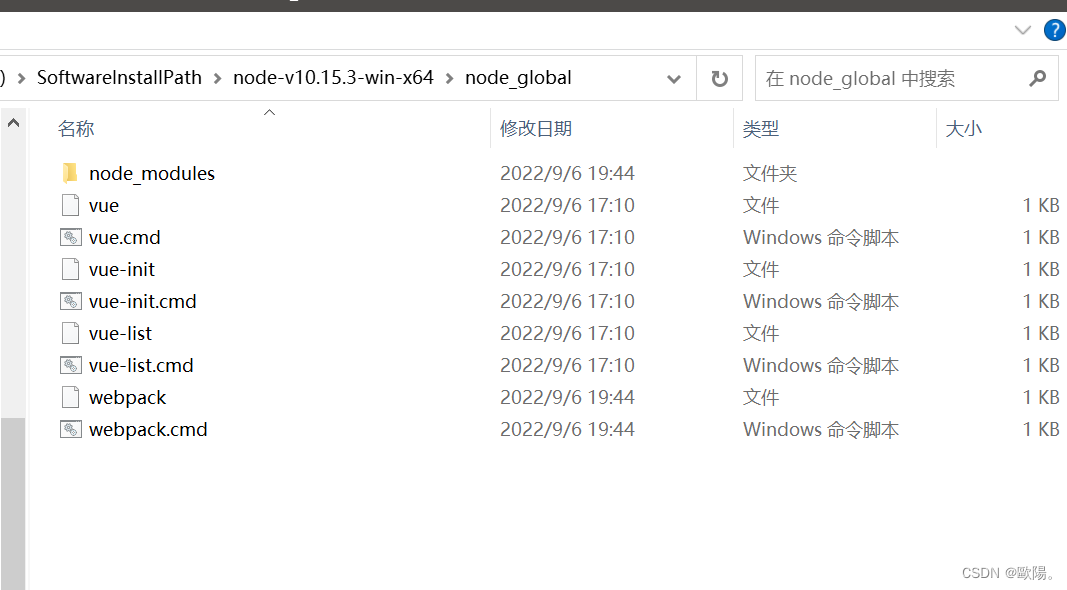Viewport: 1067px width, 590px height.
Task: Click the navigation pane scrollbar thumb
Action: click(x=13, y=504)
